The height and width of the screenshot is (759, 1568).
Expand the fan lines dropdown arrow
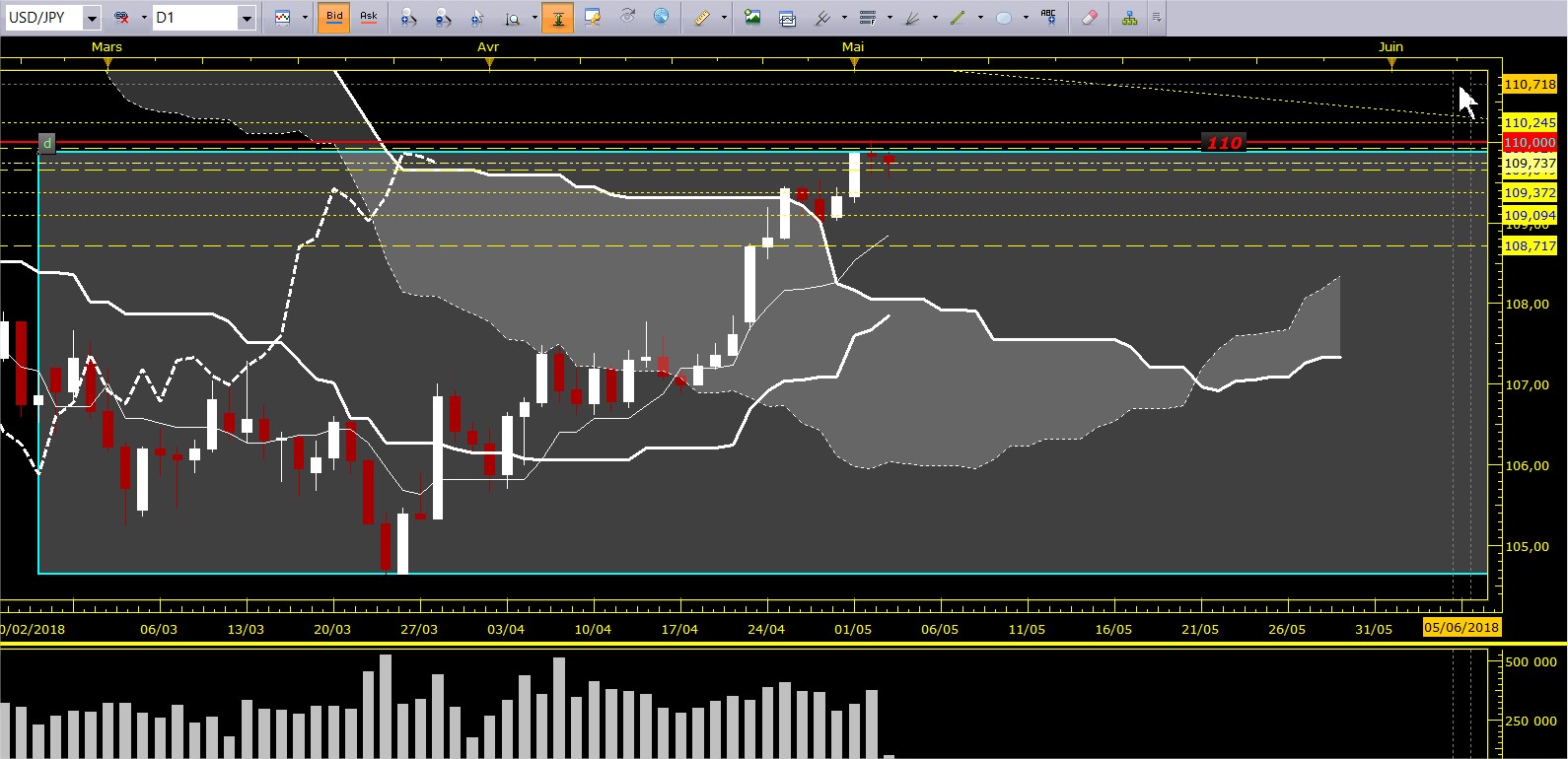click(x=935, y=18)
